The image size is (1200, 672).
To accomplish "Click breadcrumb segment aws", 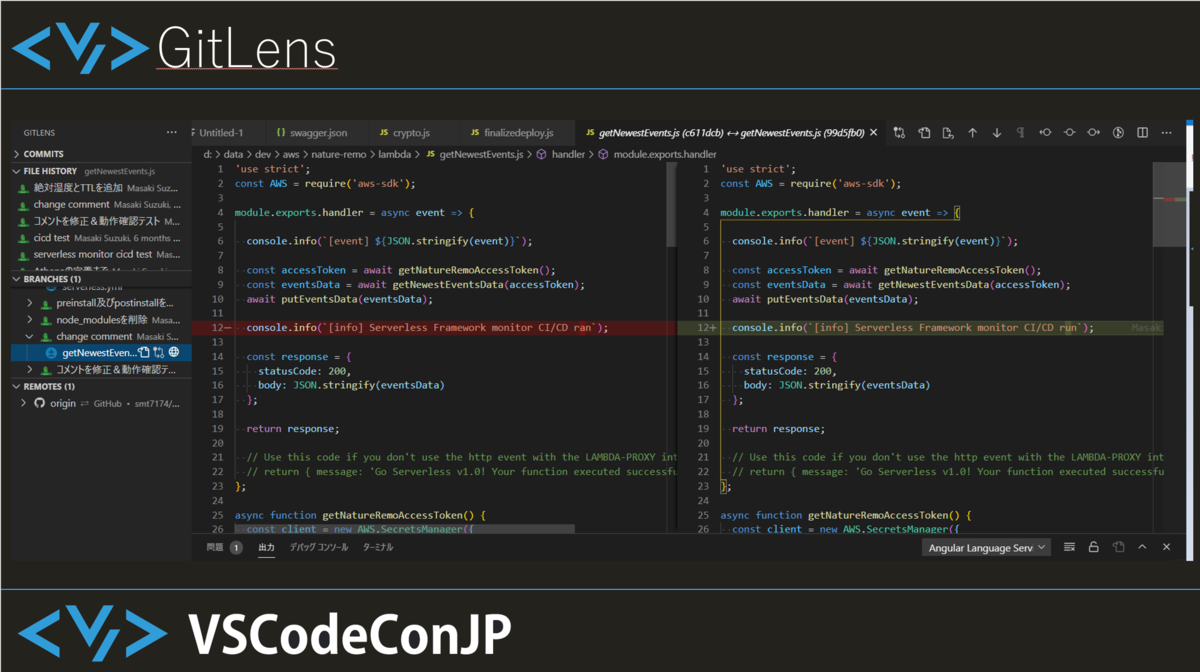I will (291, 155).
